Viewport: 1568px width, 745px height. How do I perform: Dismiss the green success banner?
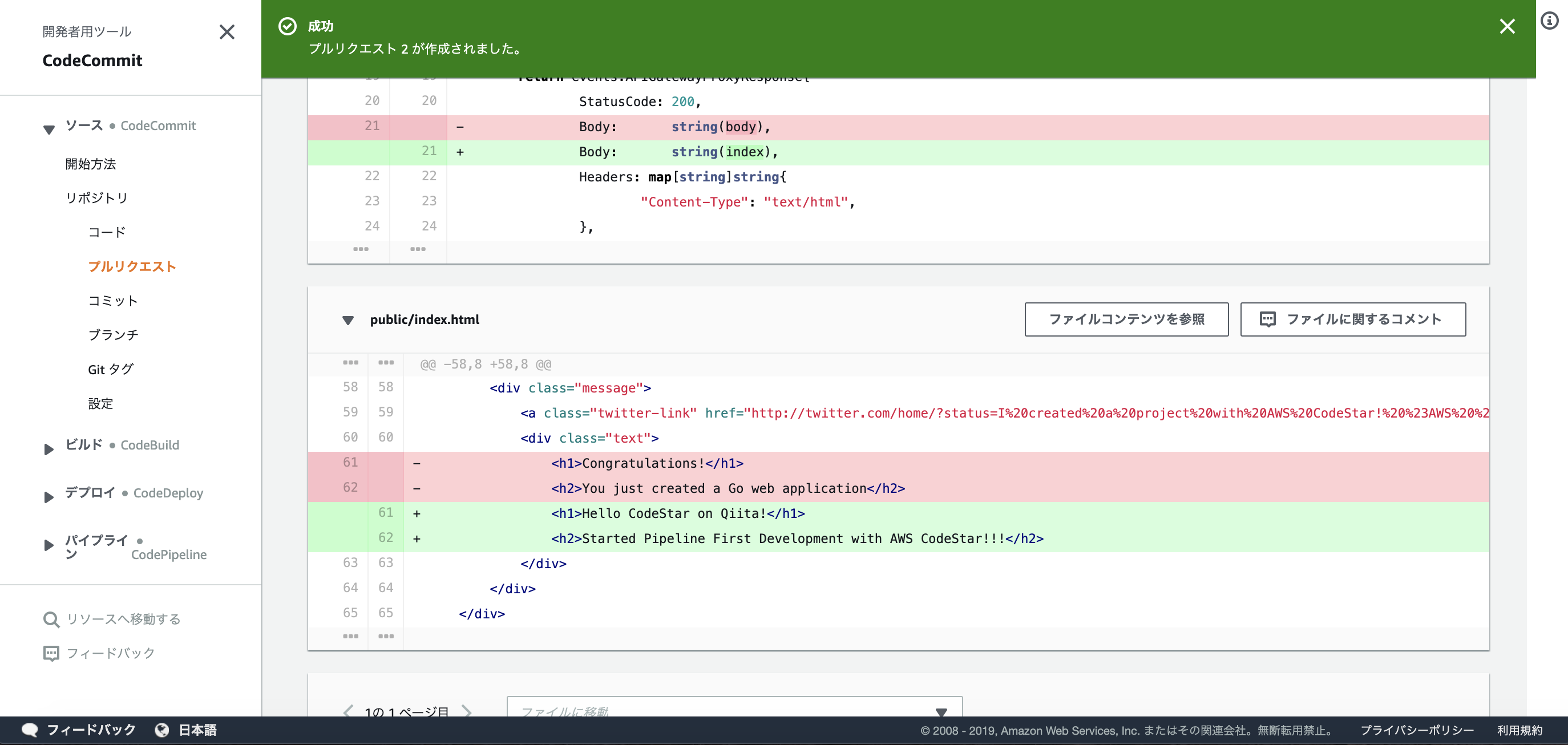tap(1507, 26)
